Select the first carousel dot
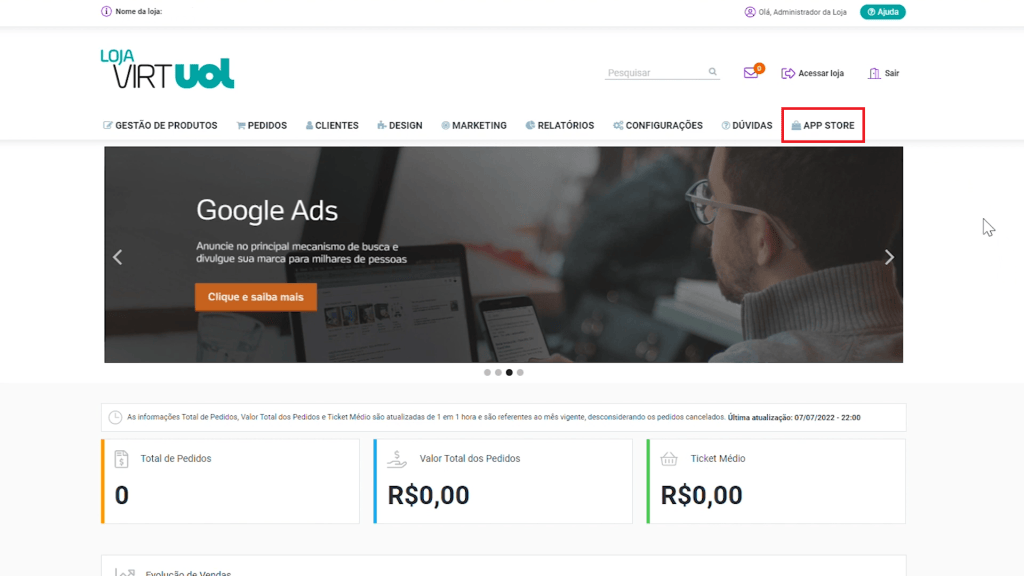Viewport: 1024px width, 576px height. pyautogui.click(x=487, y=372)
